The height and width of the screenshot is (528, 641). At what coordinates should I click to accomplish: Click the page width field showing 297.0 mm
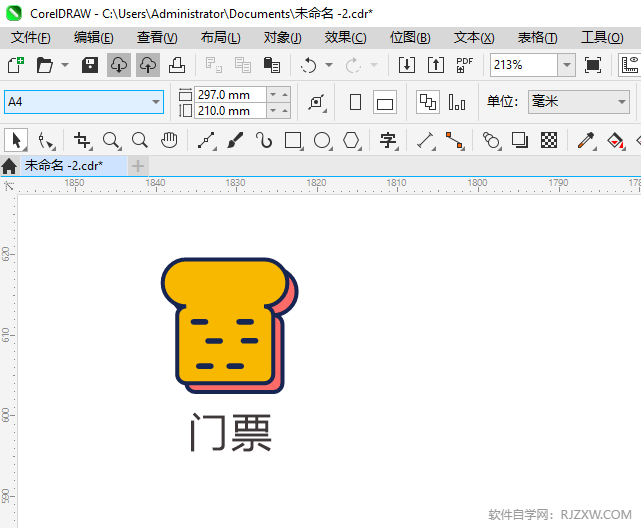[230, 94]
